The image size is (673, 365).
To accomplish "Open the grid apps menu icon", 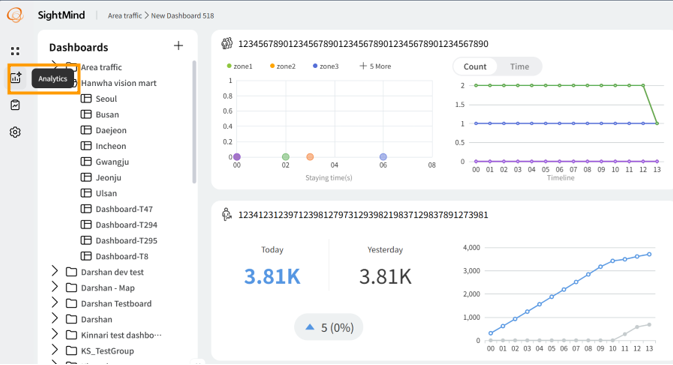I will tap(15, 51).
